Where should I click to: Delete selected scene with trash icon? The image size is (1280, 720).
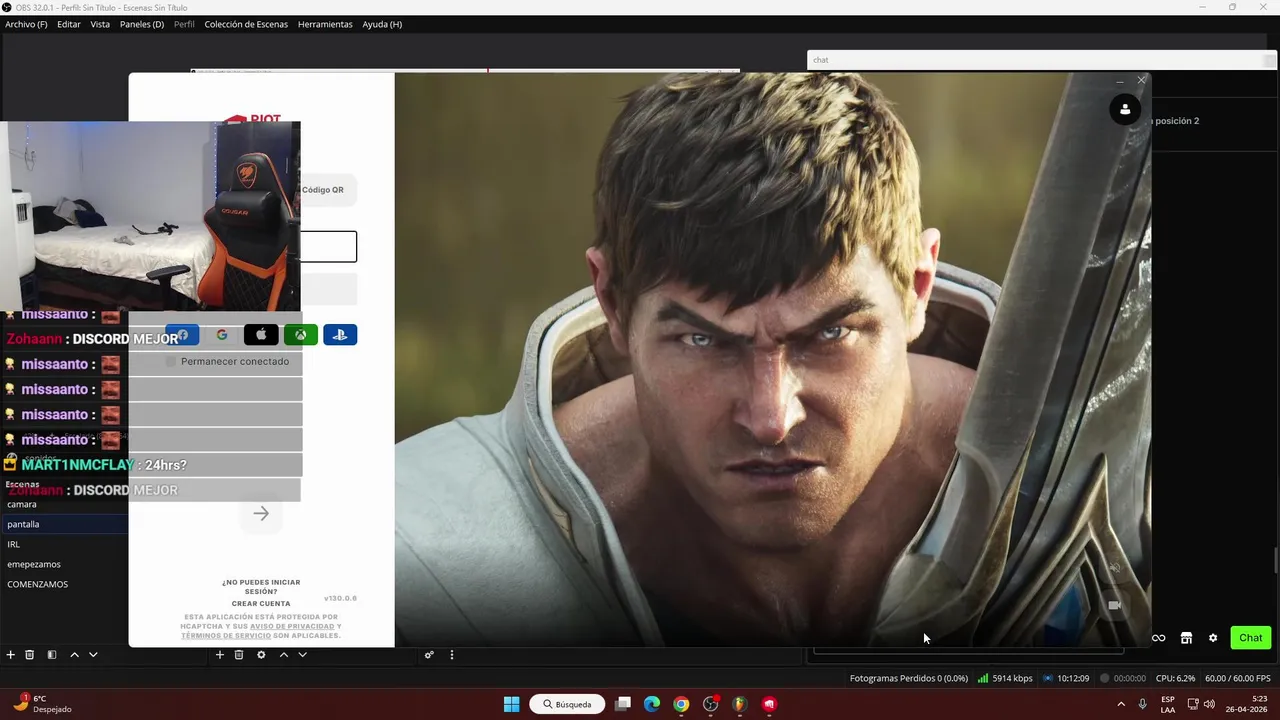pyautogui.click(x=30, y=655)
